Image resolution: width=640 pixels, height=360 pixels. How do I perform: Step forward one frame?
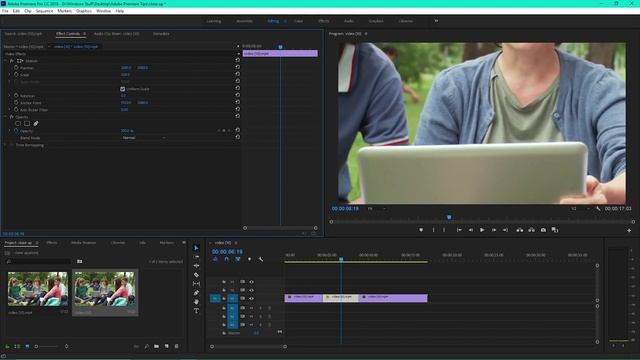coord(494,230)
